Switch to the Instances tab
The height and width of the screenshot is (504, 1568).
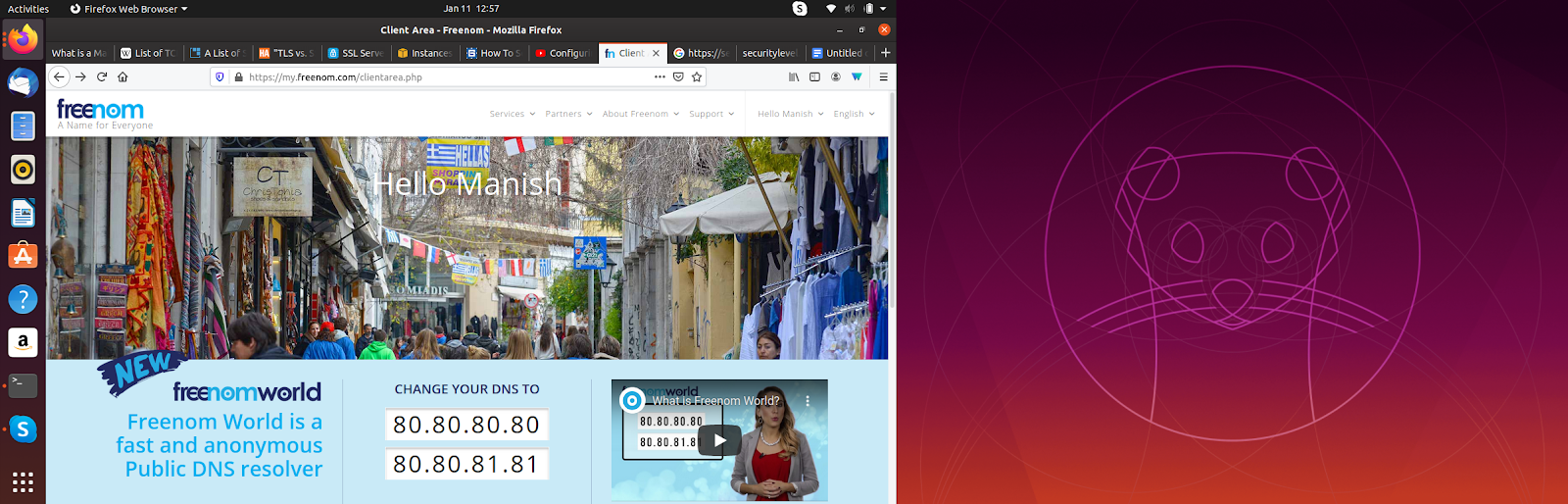(424, 53)
